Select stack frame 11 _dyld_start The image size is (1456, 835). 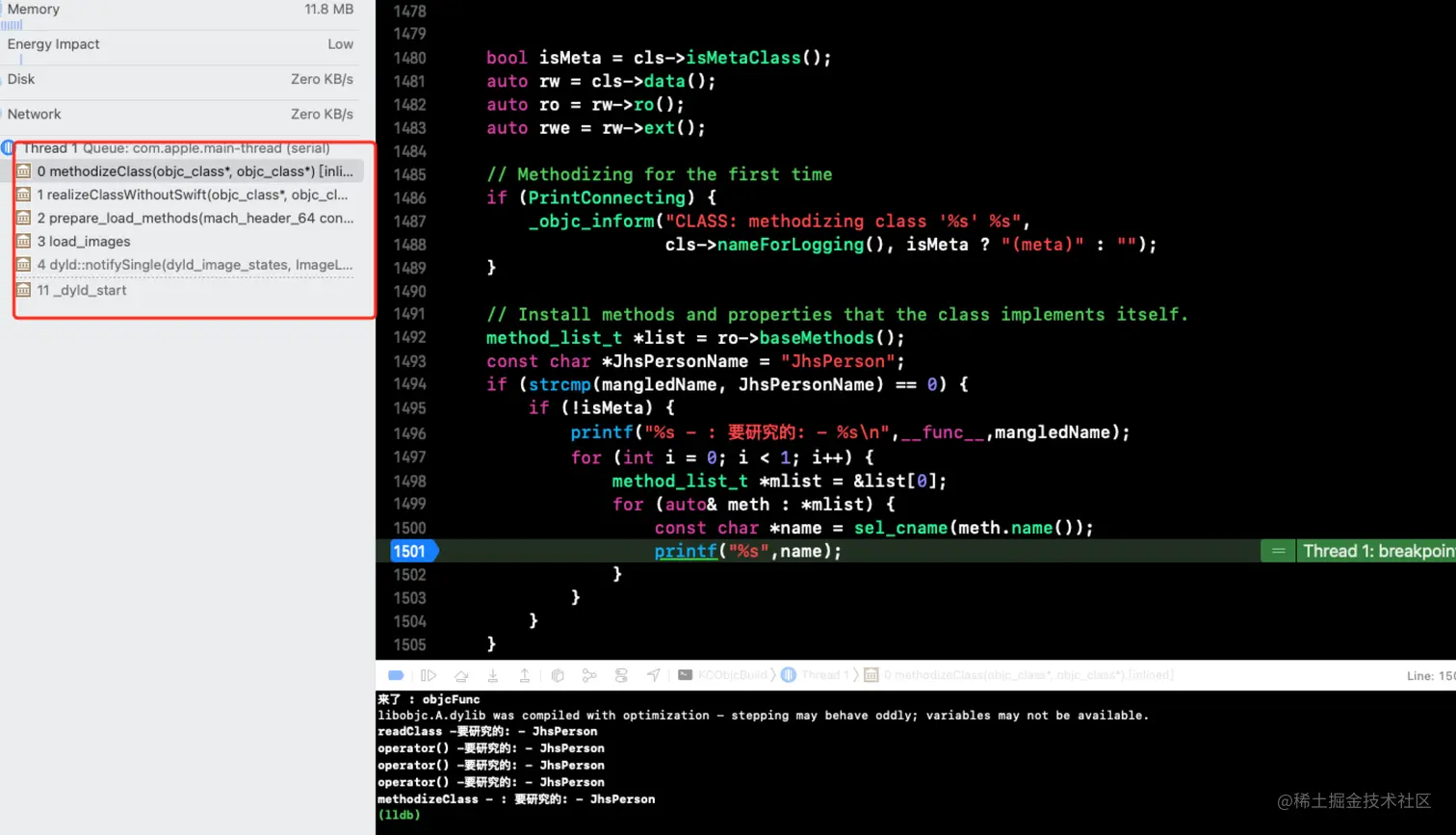(189, 290)
